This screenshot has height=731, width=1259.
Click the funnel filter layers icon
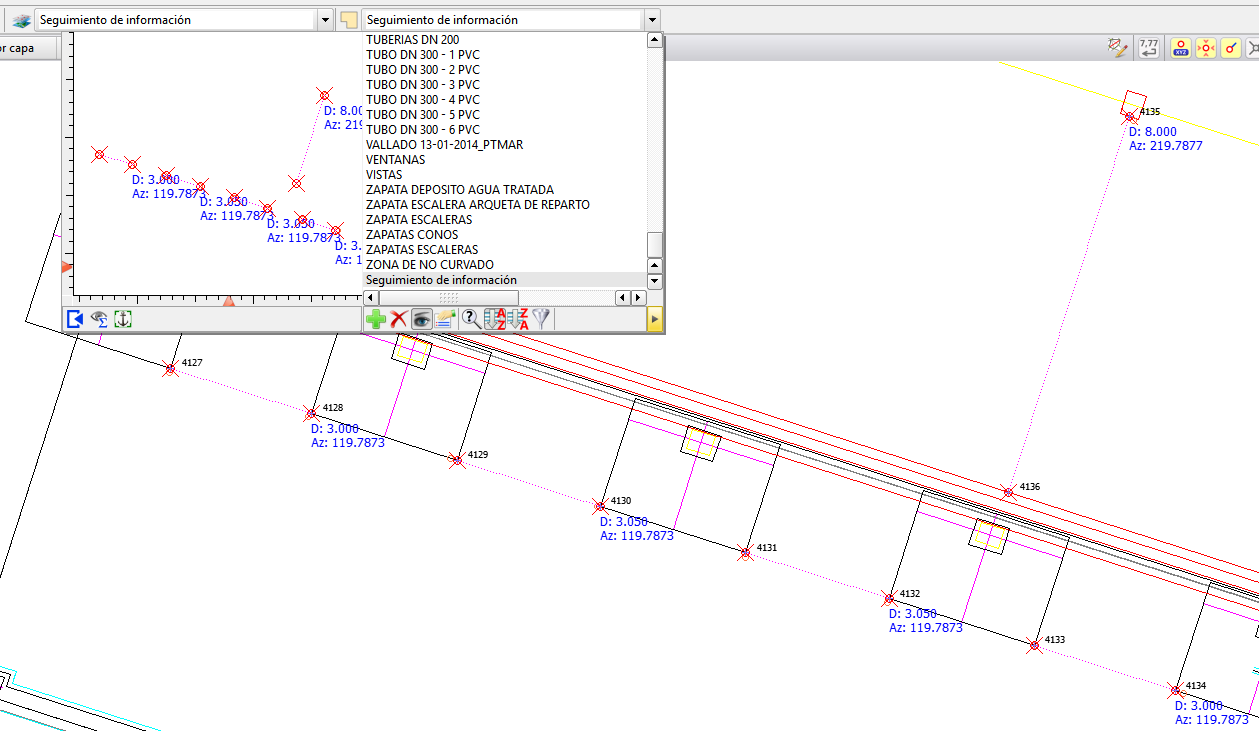pos(541,319)
